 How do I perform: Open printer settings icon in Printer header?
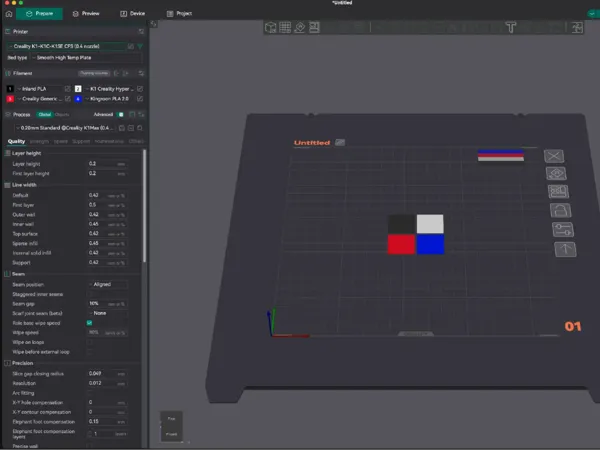pyautogui.click(x=141, y=31)
